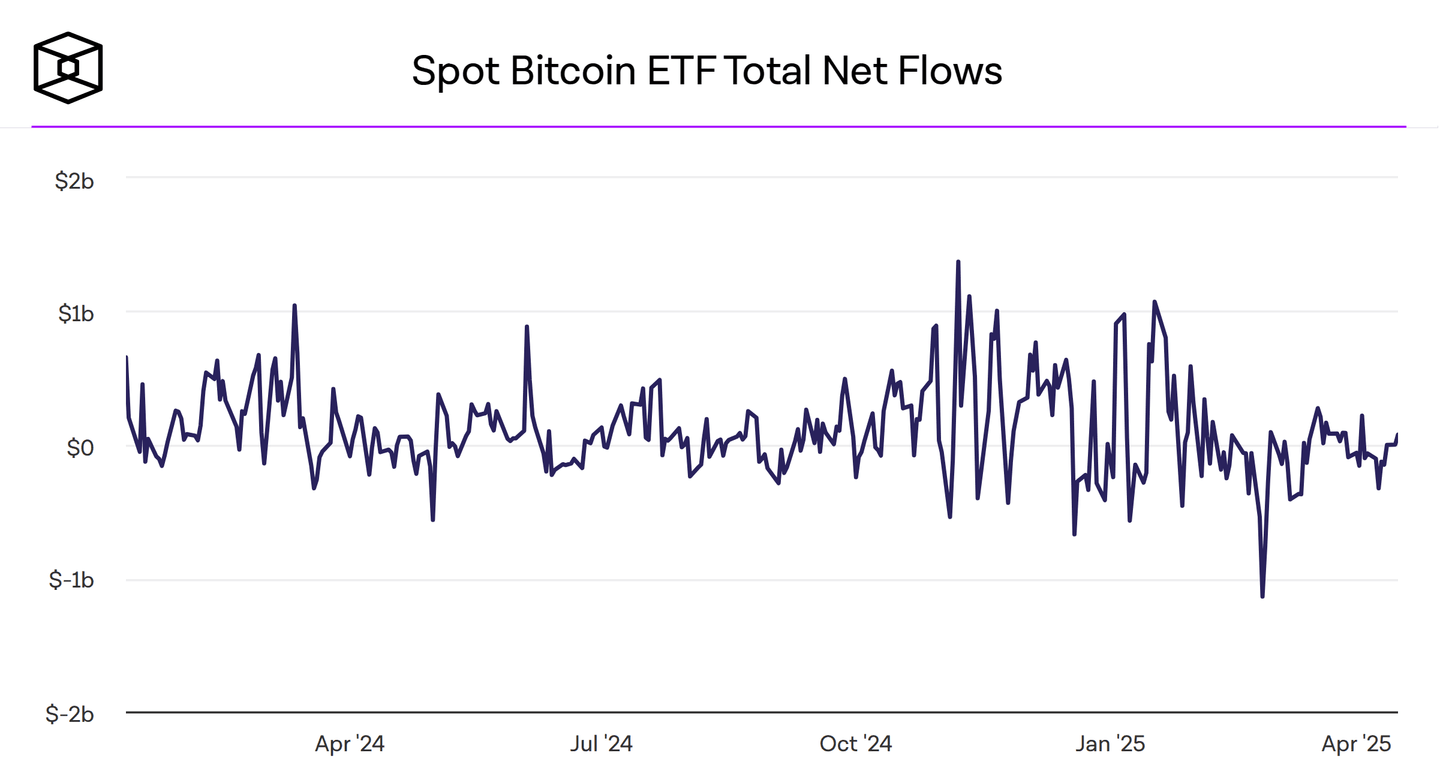
Task: Select the Jul '24 x-axis label
Action: (x=601, y=744)
